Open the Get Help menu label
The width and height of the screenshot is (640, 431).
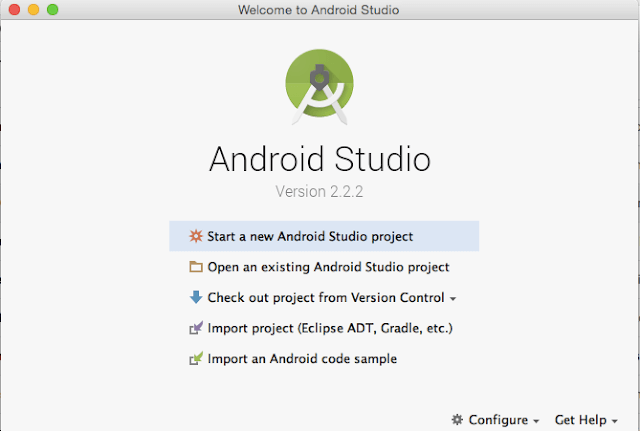coord(580,420)
